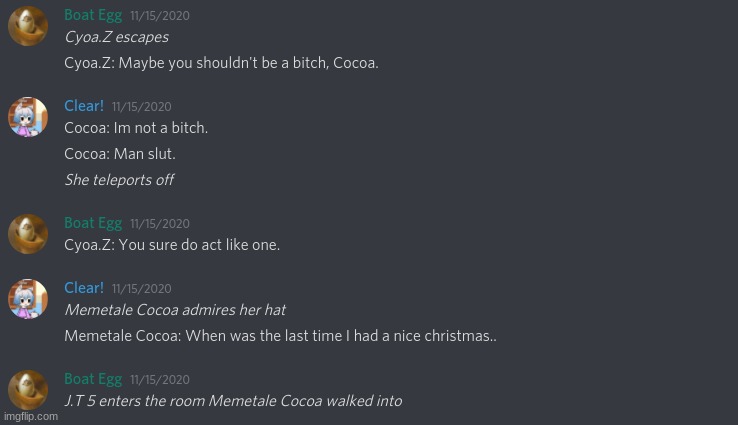Click the Clear! username above 'Memetale Cocoa admires her hat'
Image resolution: width=738 pixels, height=425 pixels.
[84, 288]
